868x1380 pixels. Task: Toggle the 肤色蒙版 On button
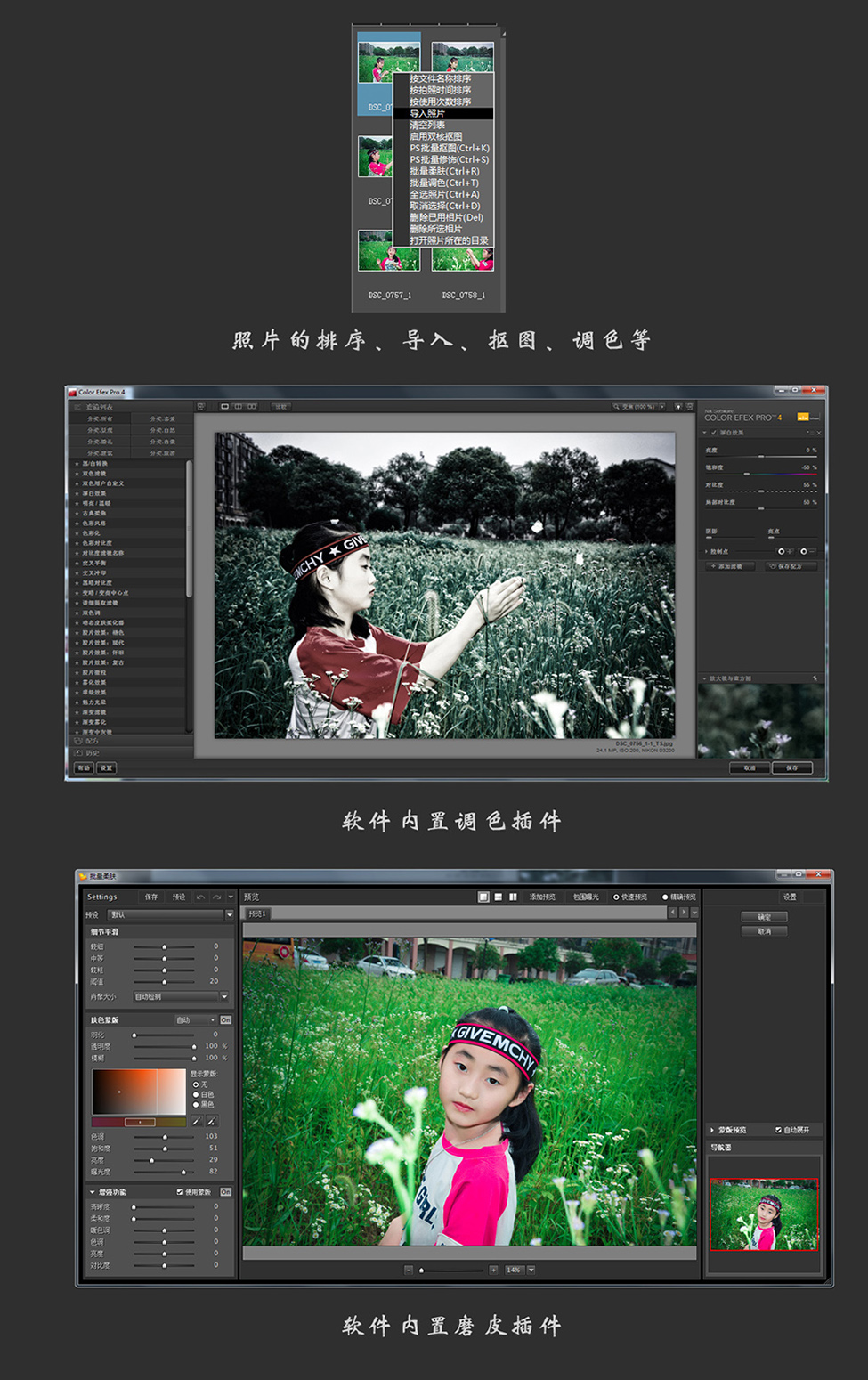coord(226,1020)
